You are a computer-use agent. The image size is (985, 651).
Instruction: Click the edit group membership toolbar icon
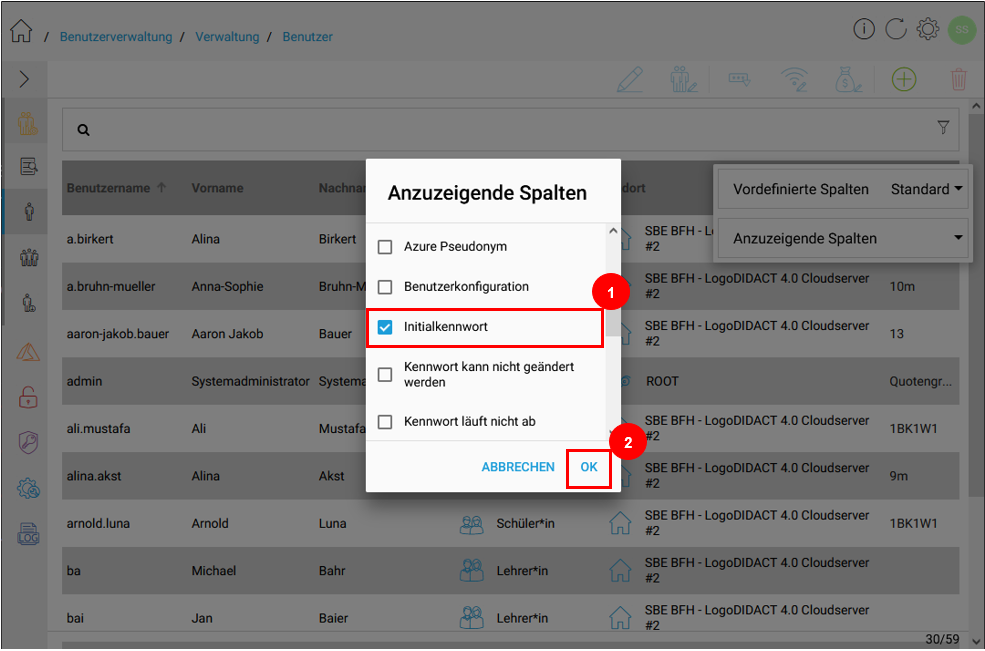(x=683, y=80)
